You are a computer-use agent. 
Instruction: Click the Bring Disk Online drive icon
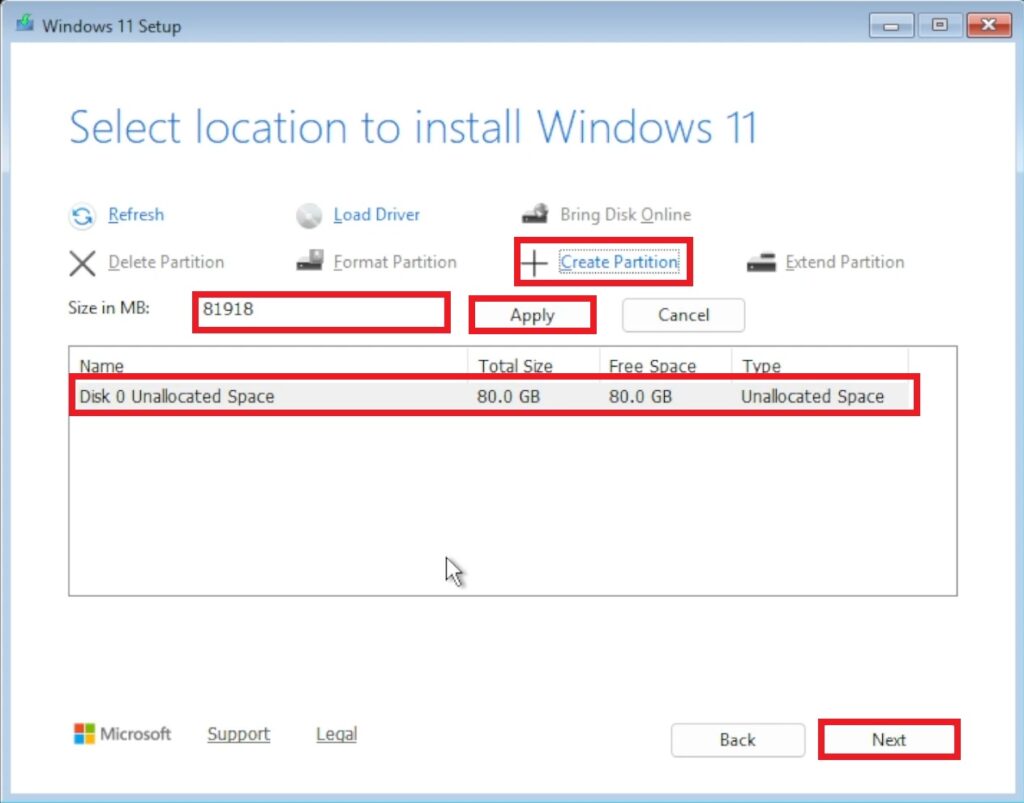[535, 214]
